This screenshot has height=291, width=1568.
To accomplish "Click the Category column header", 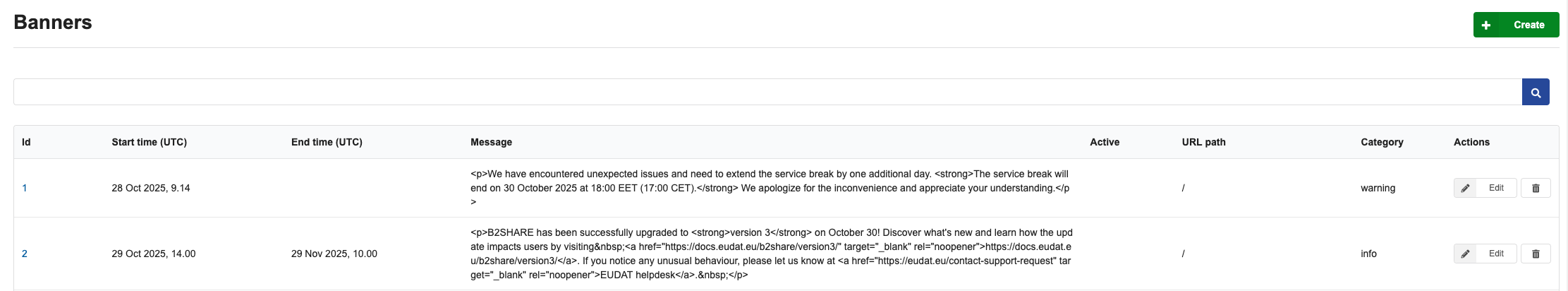I will [1382, 142].
